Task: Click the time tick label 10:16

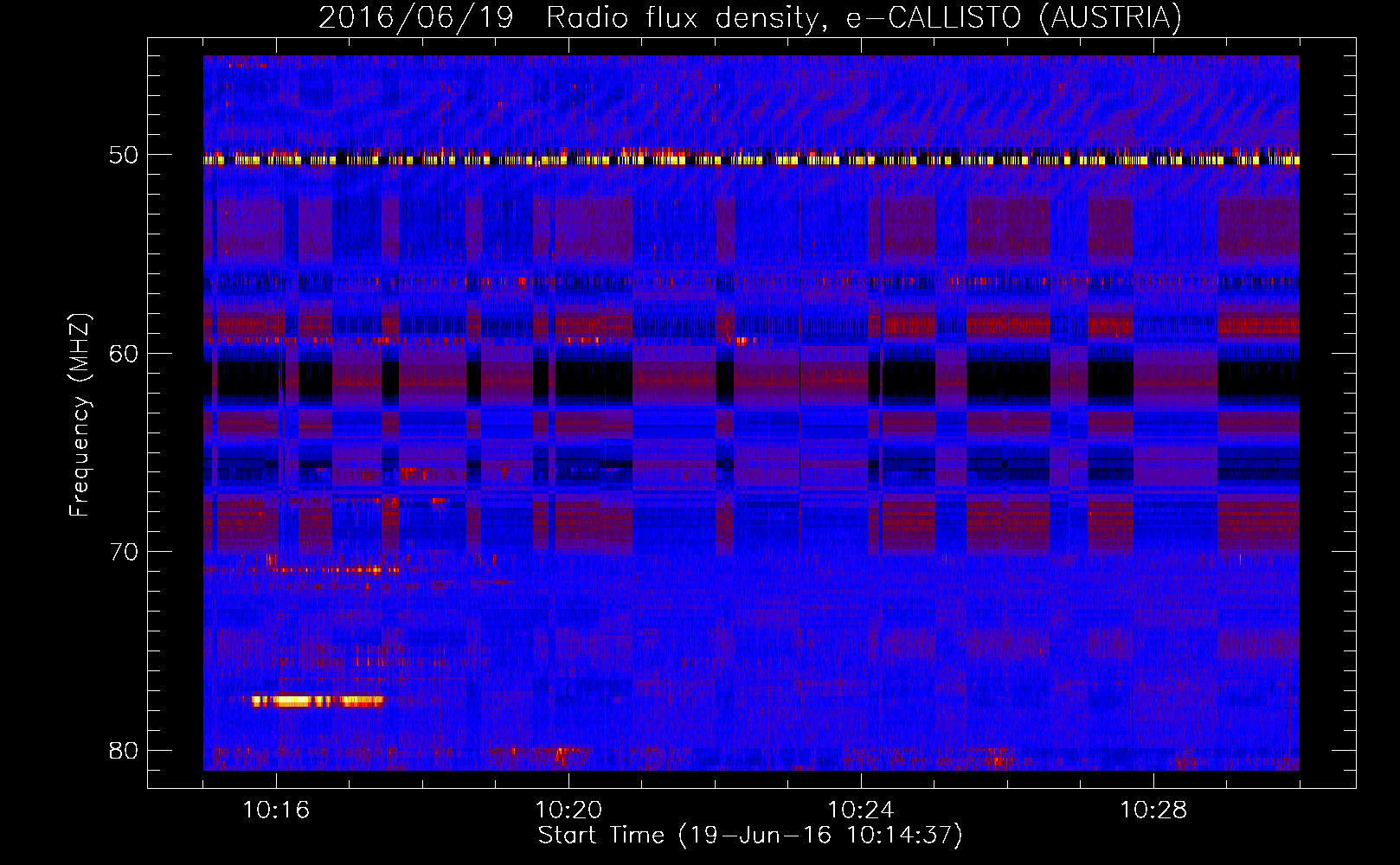Action: point(276,811)
